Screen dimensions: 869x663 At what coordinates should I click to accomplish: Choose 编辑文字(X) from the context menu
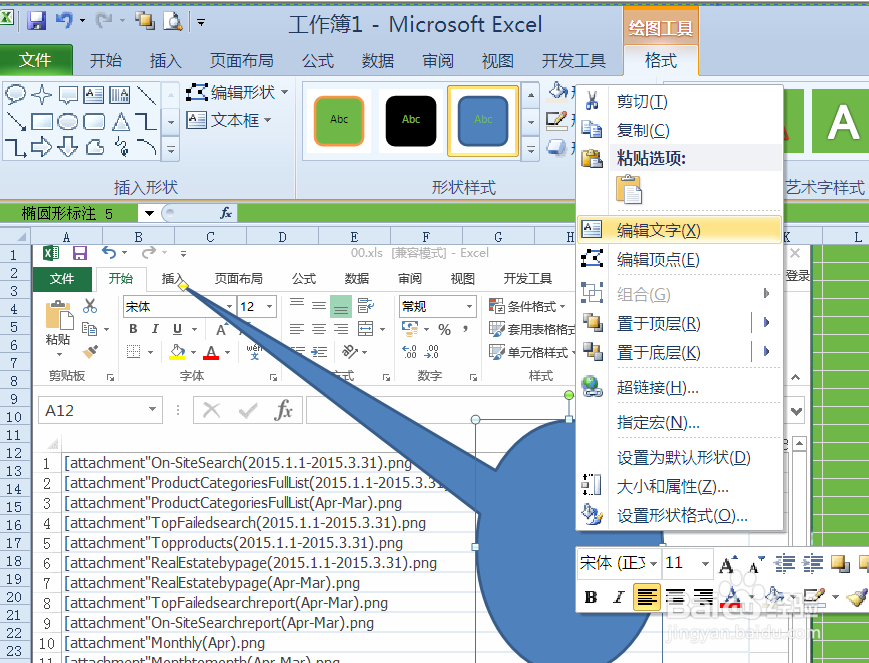click(x=679, y=230)
